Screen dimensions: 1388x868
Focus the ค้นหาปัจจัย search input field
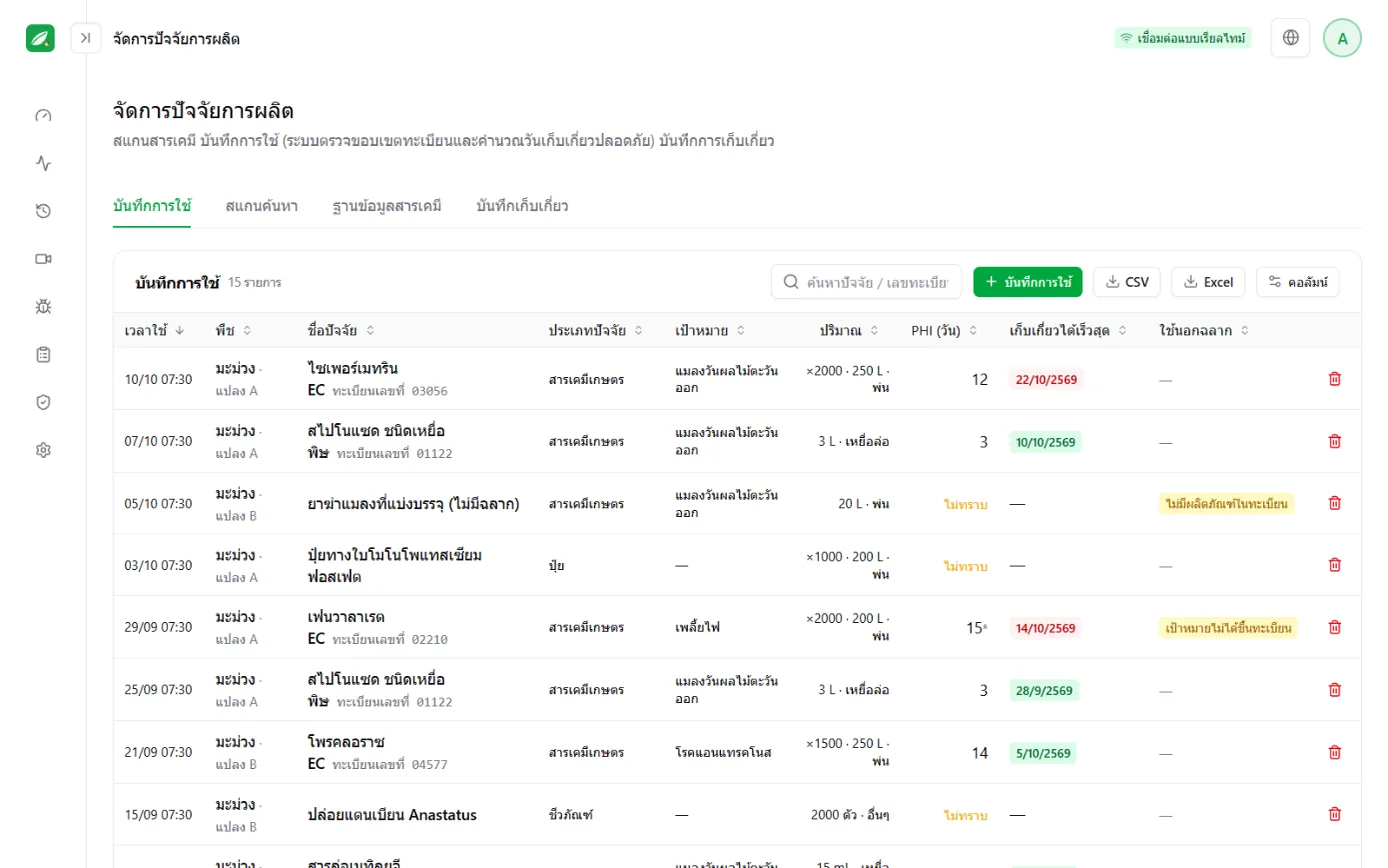tap(866, 282)
